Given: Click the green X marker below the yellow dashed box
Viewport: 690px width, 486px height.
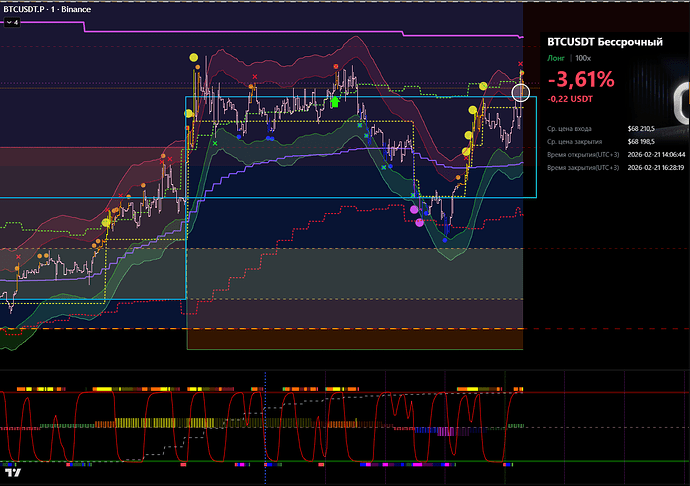Looking at the screenshot, I should (214, 143).
